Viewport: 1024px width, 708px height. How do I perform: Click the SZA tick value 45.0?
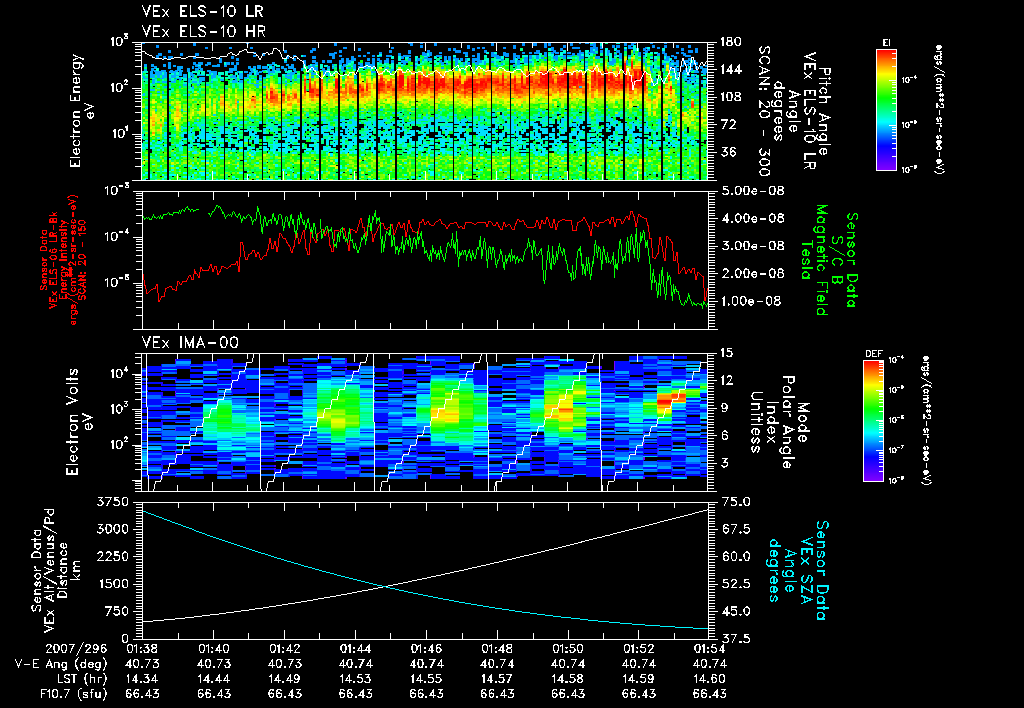pos(735,611)
